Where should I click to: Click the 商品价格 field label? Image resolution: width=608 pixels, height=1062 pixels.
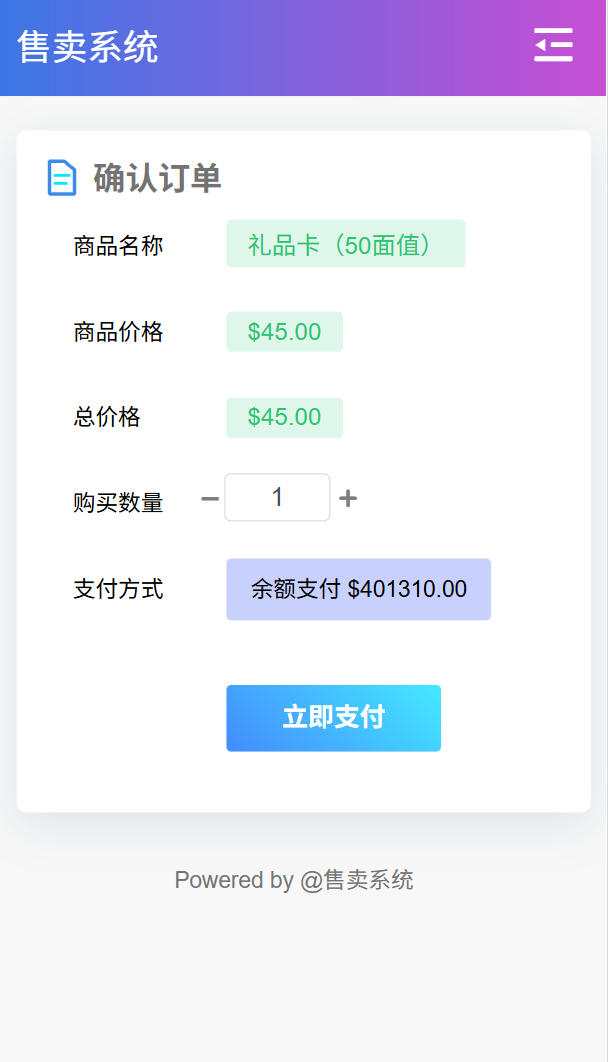[118, 332]
